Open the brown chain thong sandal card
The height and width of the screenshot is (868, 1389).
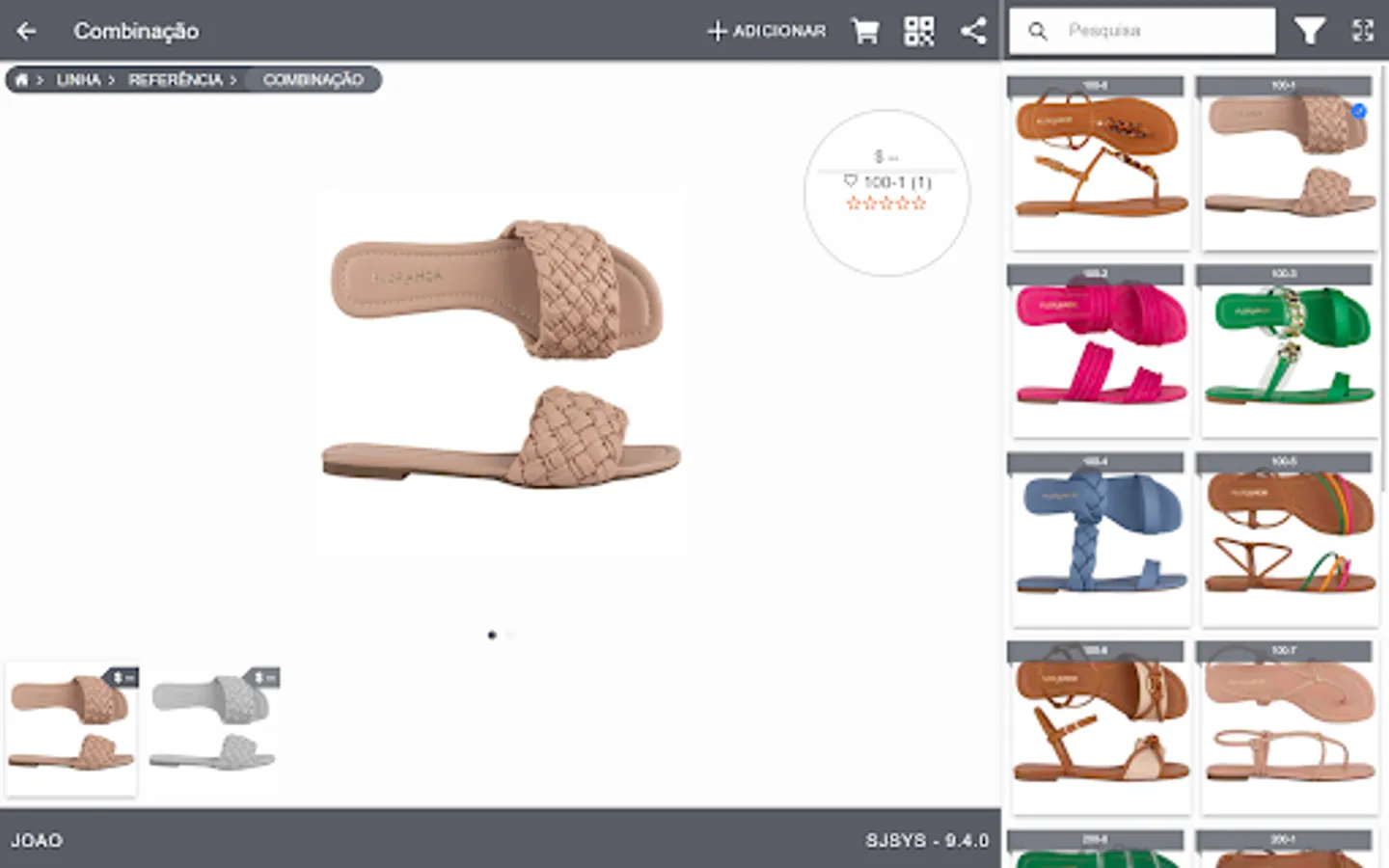click(1101, 163)
